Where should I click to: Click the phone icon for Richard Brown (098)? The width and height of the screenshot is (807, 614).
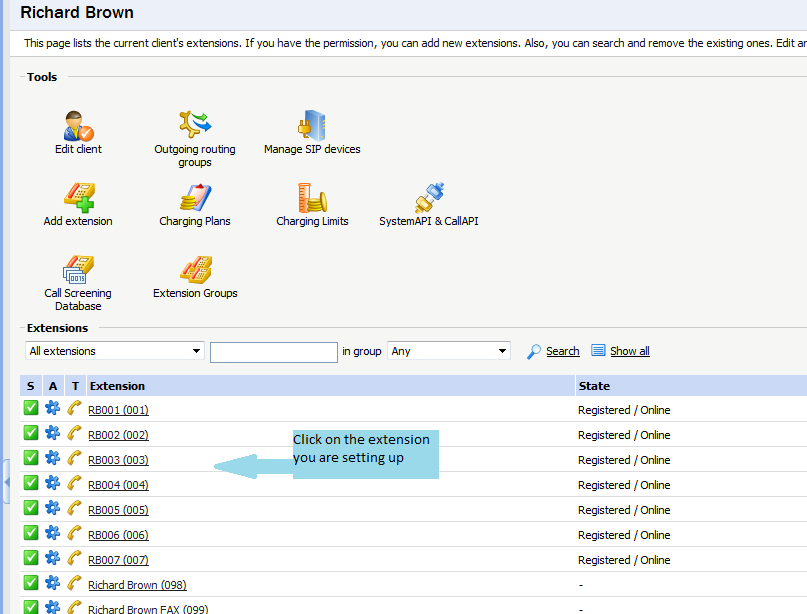point(75,583)
